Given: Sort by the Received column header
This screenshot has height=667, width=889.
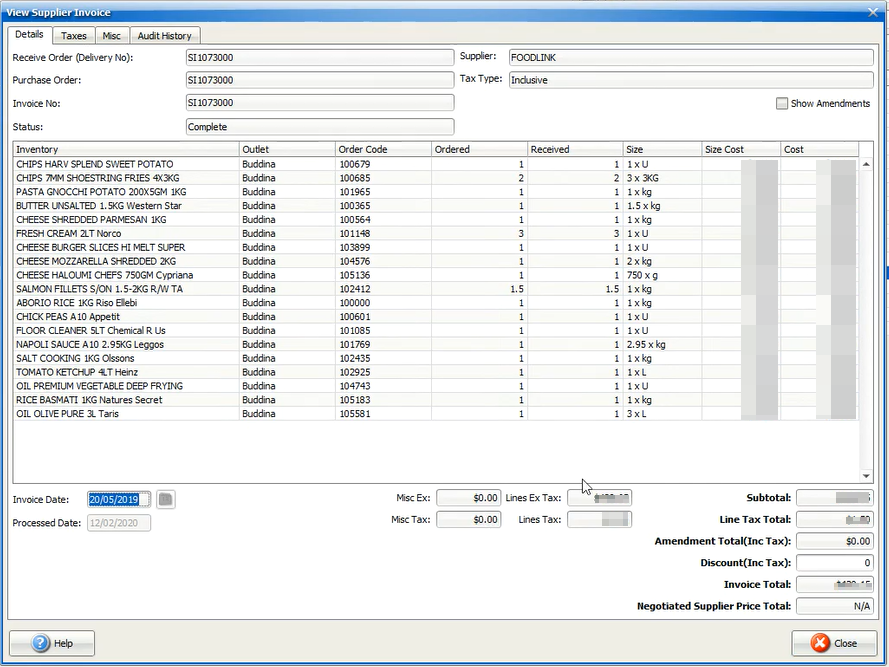Looking at the screenshot, I should [x=575, y=149].
